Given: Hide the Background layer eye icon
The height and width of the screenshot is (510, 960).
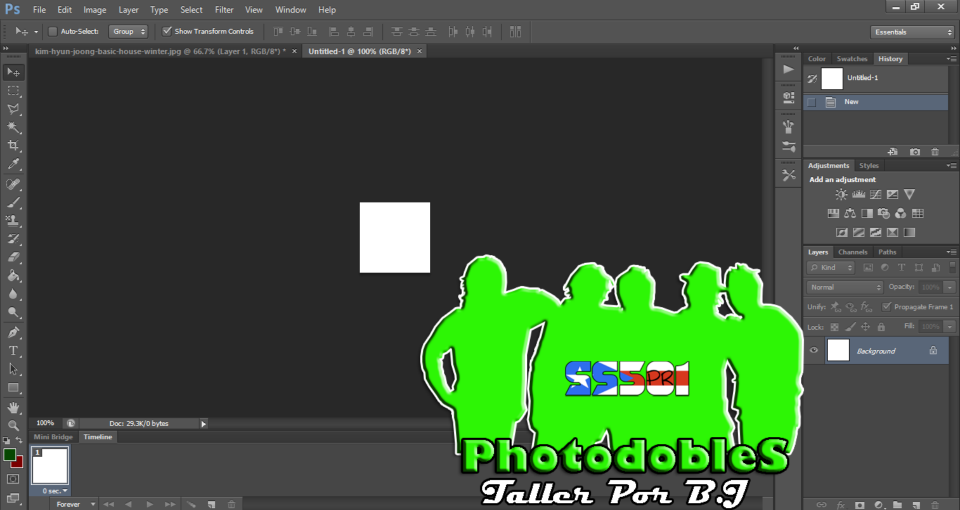Looking at the screenshot, I should [x=814, y=351].
